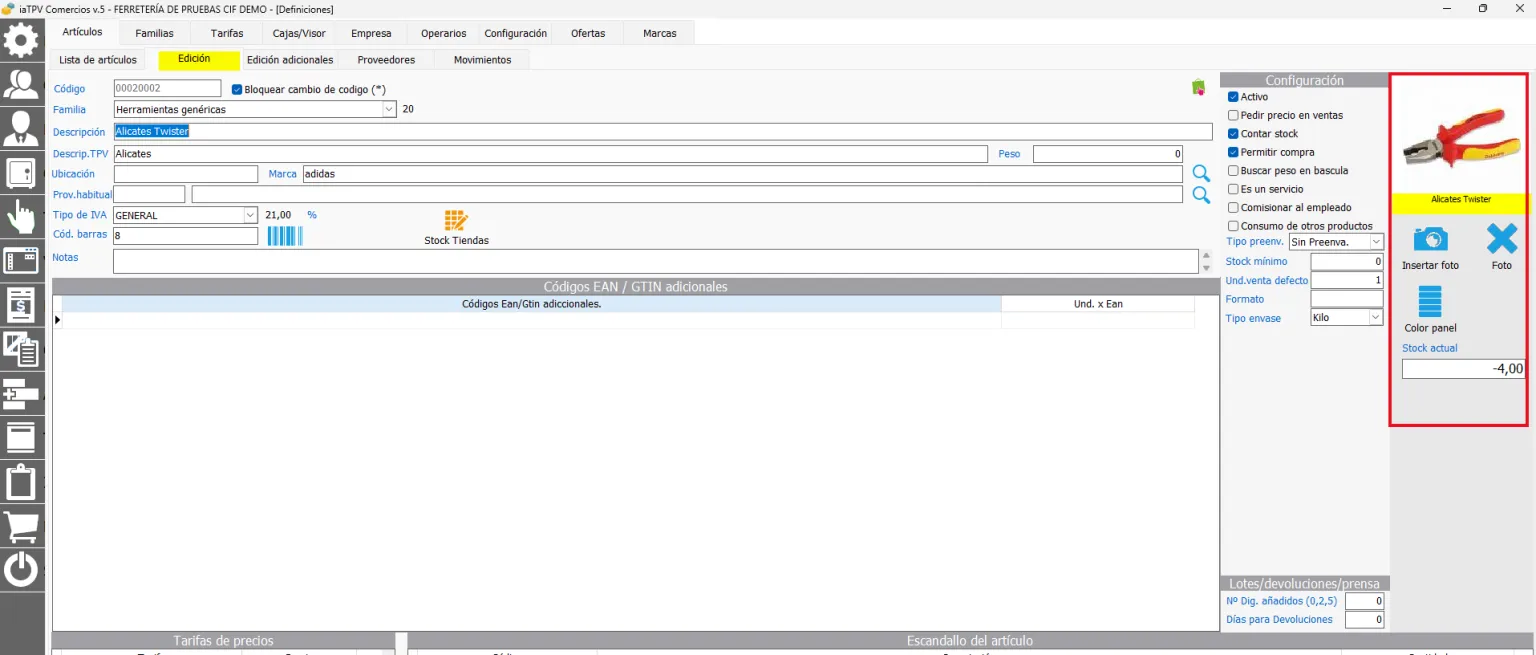Click Insertar foto camera icon

coord(1430,239)
